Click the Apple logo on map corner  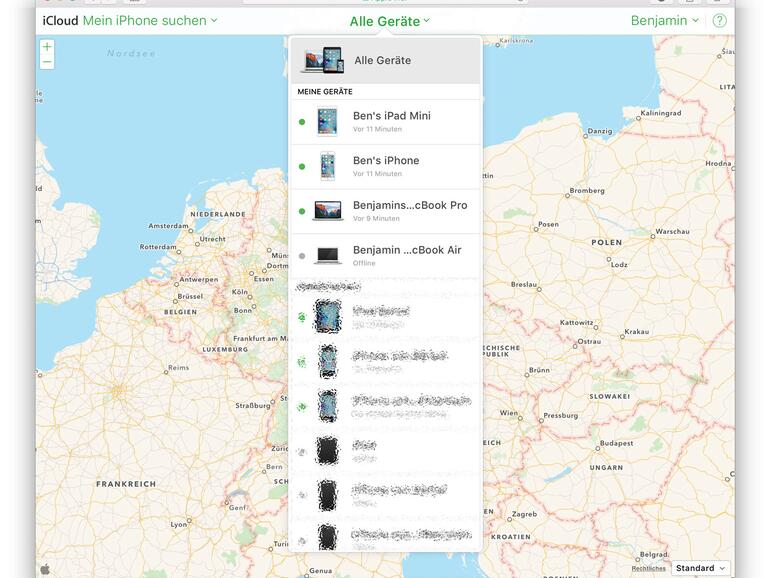45,570
